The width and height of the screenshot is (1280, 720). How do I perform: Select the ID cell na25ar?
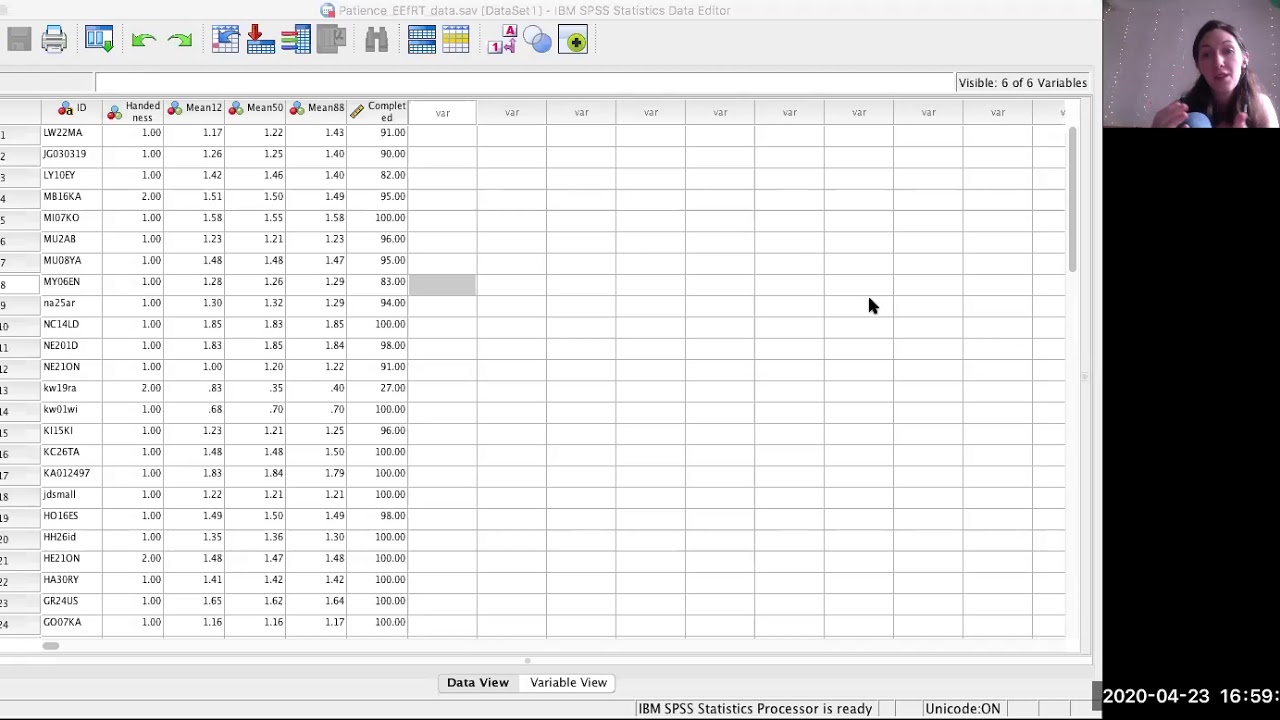click(x=72, y=303)
